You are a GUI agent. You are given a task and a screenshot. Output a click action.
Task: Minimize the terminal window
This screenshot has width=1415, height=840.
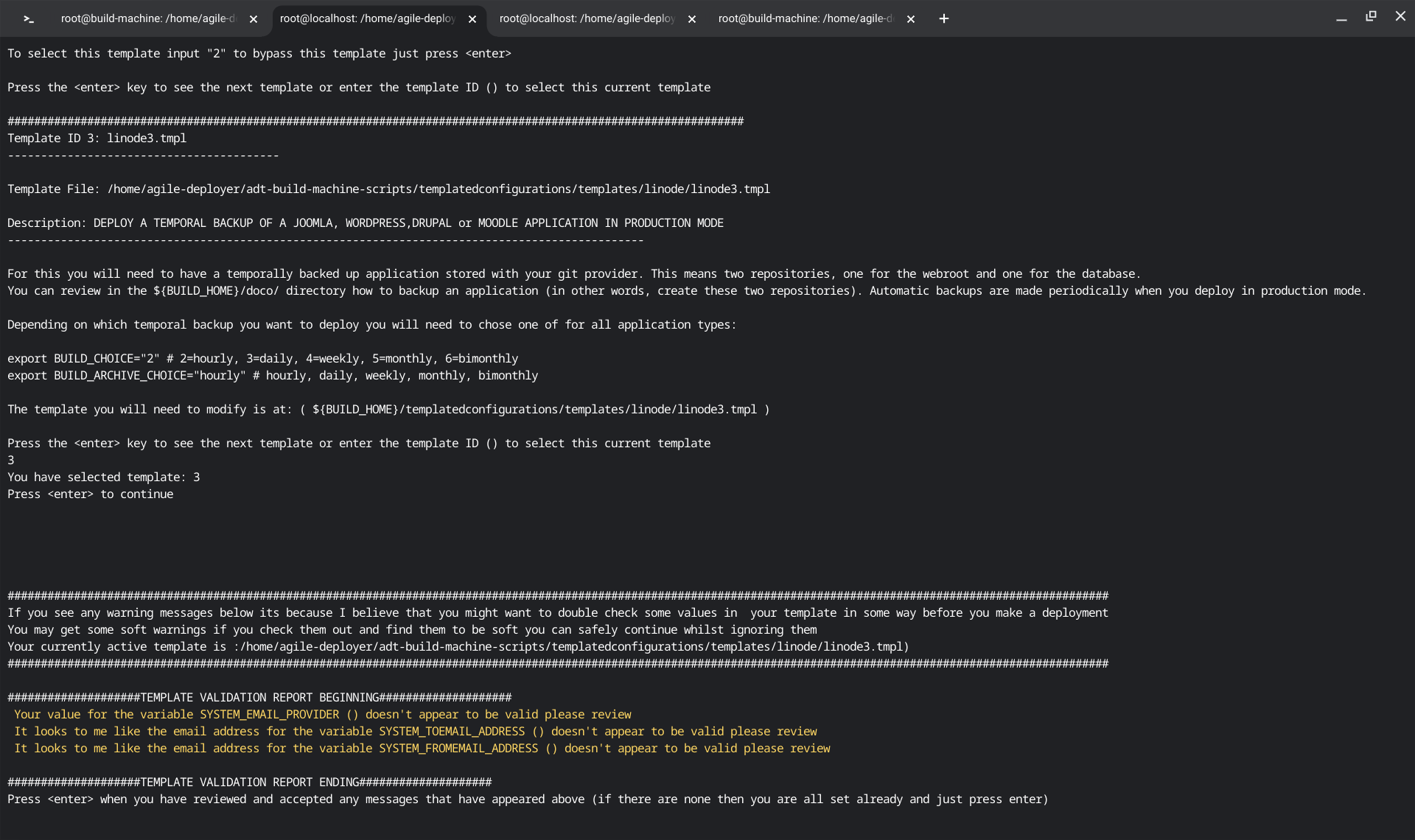(x=1341, y=18)
